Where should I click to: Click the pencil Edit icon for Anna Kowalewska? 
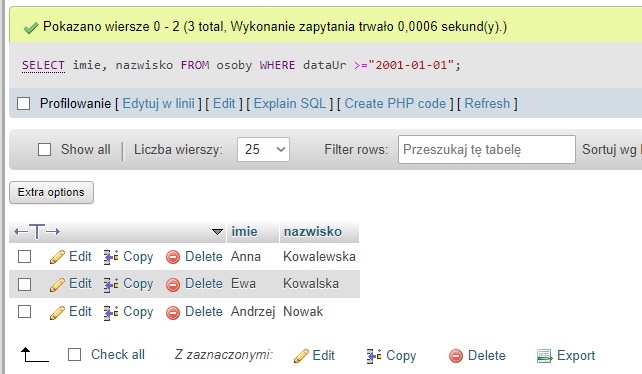point(57,257)
